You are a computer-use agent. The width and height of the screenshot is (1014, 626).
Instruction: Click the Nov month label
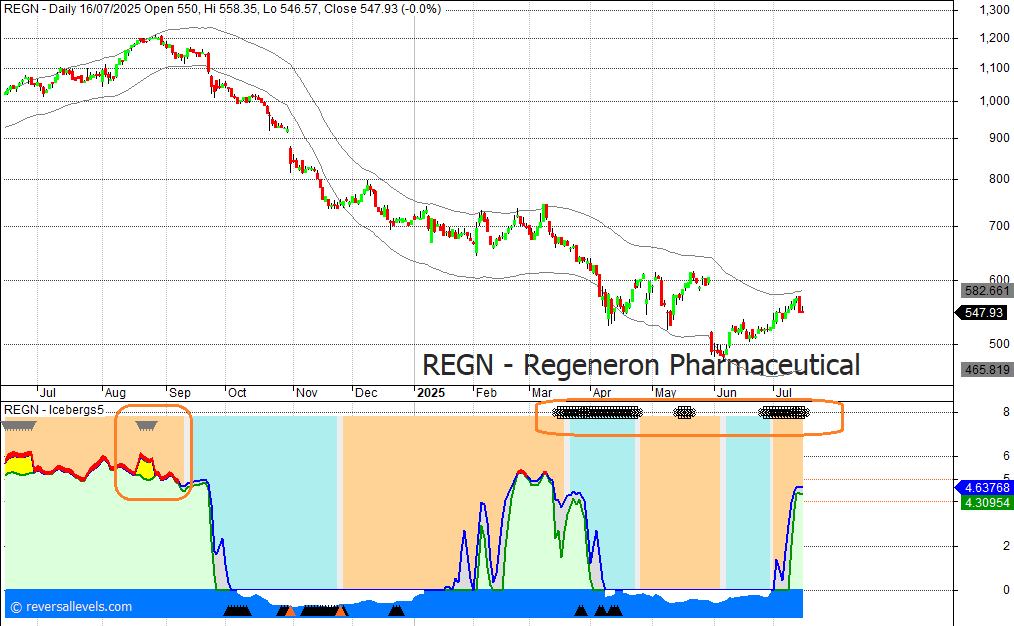click(x=307, y=393)
